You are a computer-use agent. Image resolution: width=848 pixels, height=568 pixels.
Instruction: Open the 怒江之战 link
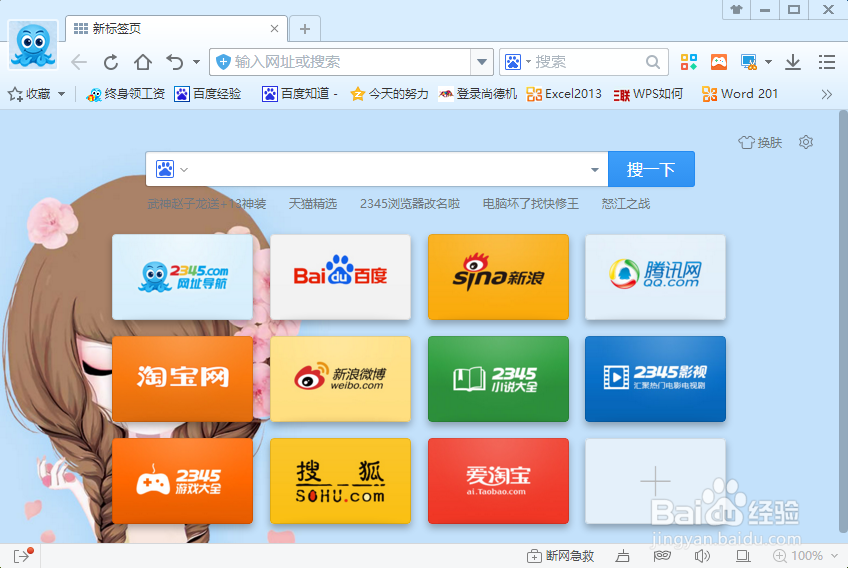[626, 204]
